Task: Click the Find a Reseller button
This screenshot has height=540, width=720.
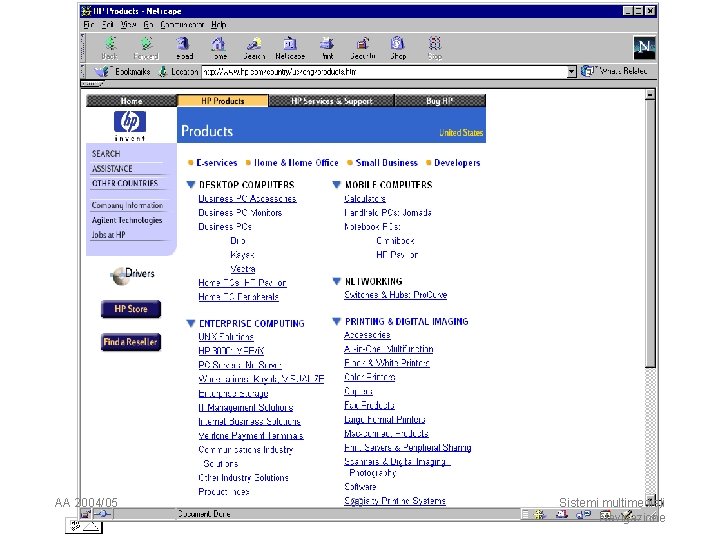Action: pos(131,342)
